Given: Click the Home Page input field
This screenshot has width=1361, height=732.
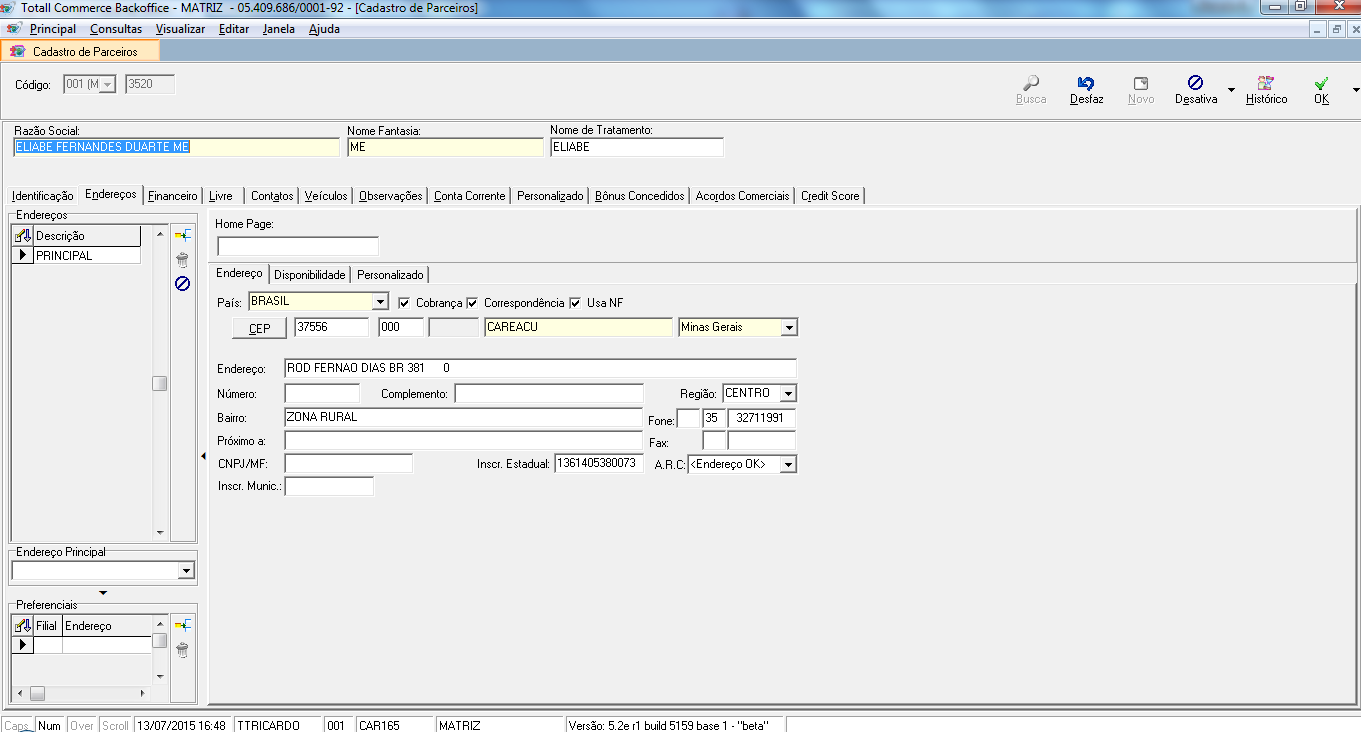Looking at the screenshot, I should (298, 246).
